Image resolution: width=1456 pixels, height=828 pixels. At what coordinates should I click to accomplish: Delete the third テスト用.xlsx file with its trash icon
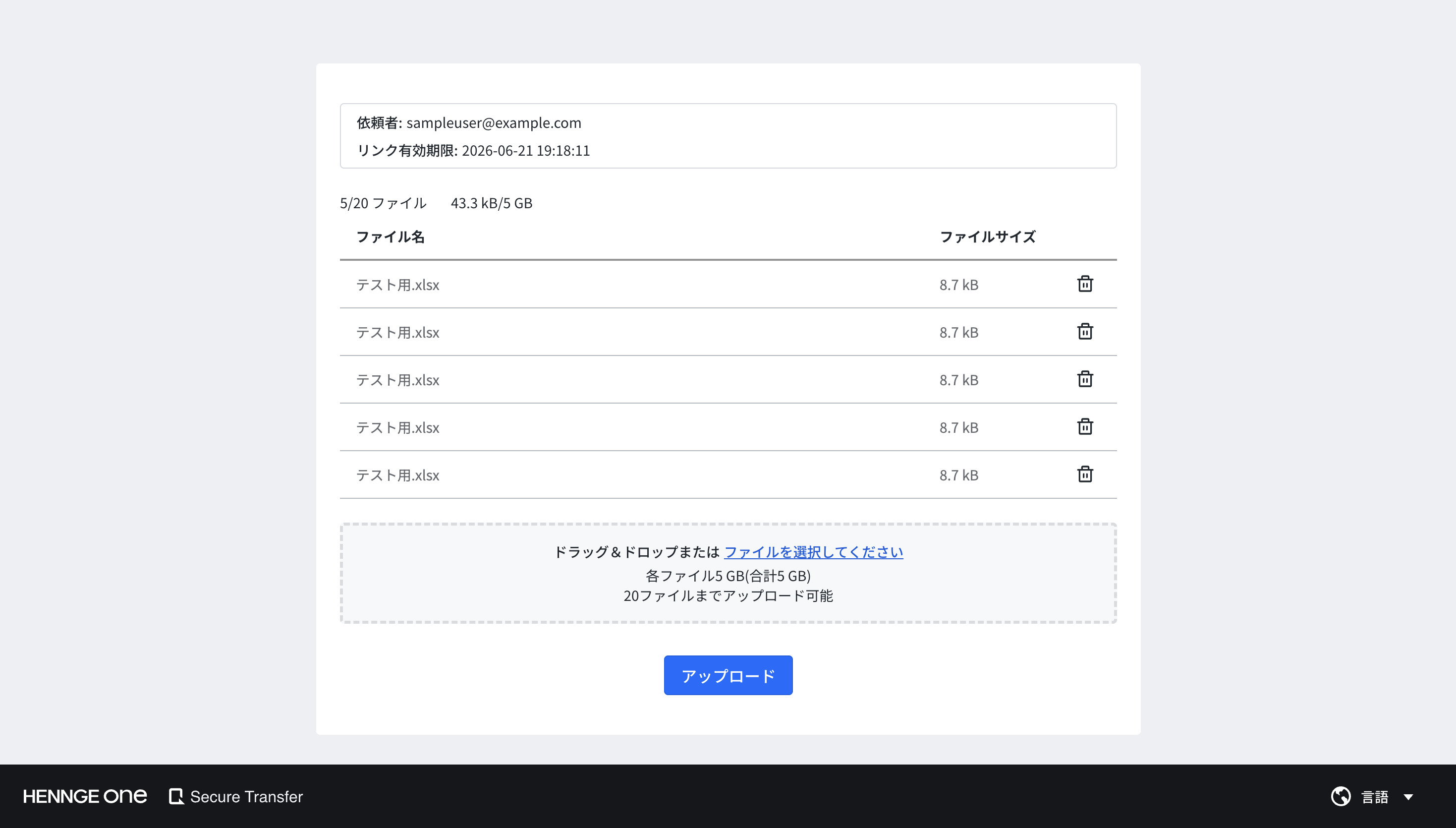coord(1085,379)
